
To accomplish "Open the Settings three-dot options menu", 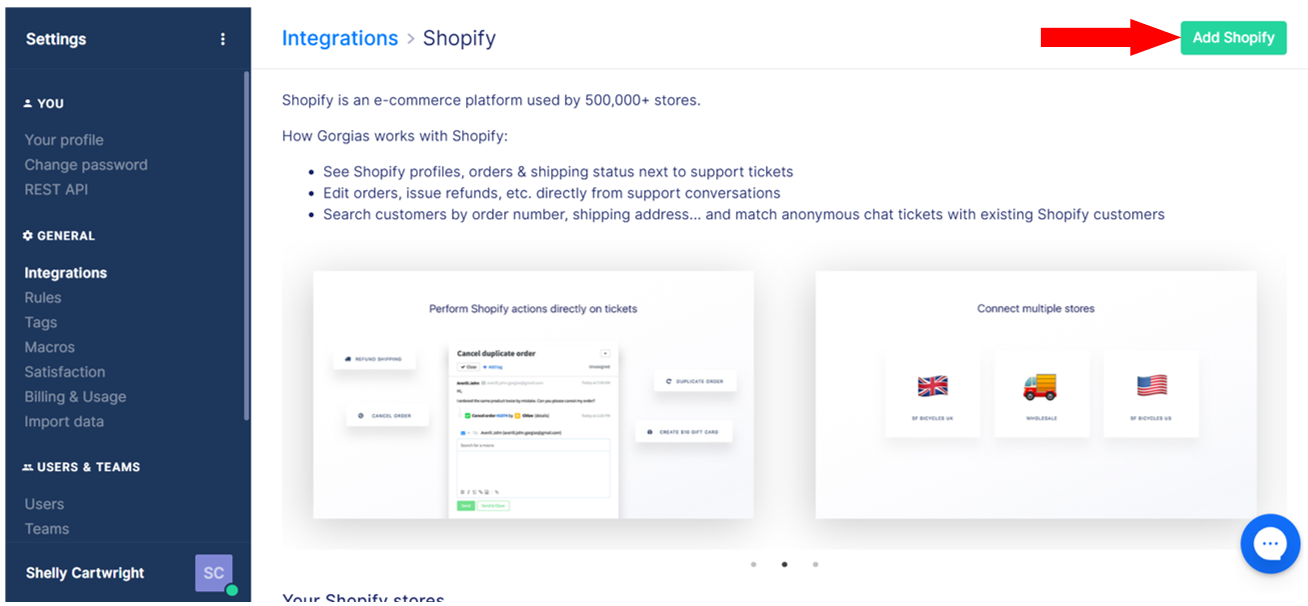I will [x=222, y=39].
